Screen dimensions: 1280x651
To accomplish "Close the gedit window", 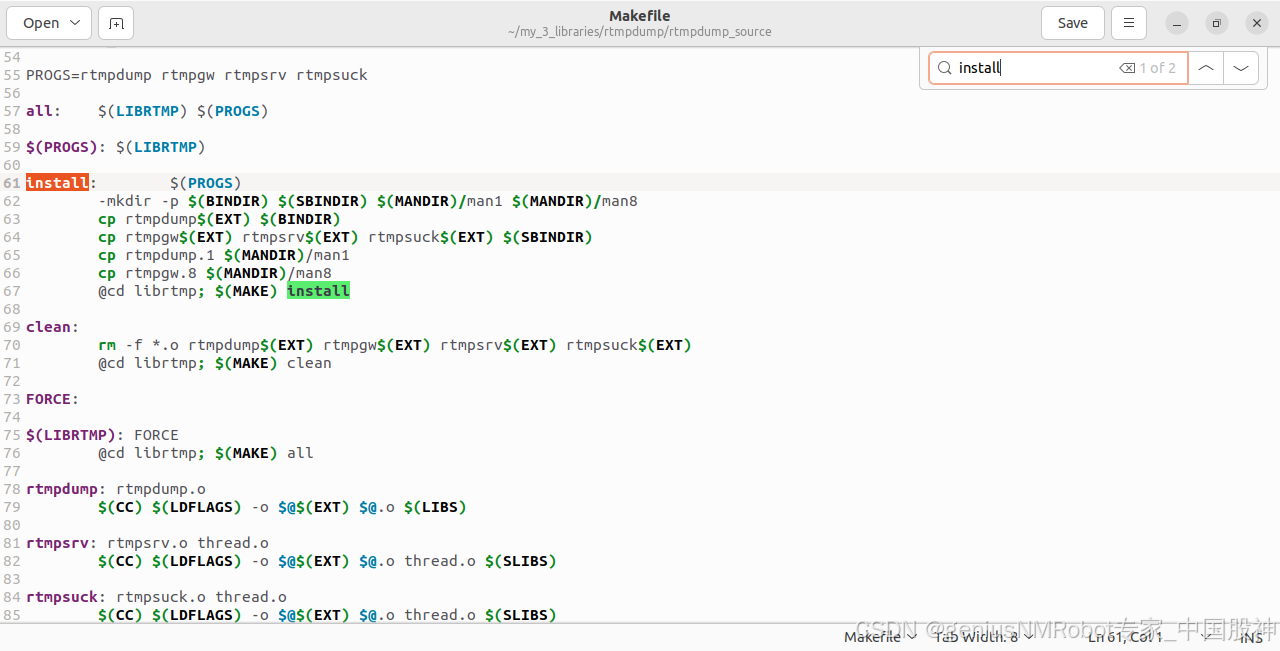I will (1257, 23).
